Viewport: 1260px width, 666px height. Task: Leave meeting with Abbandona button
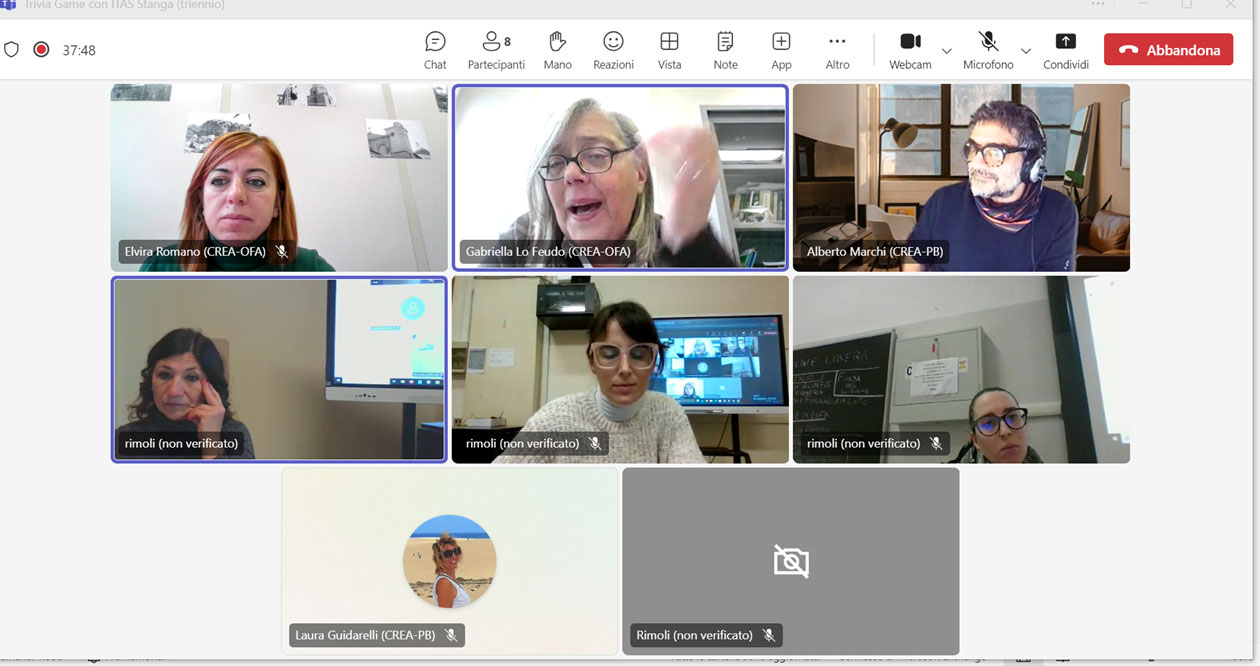click(x=1168, y=50)
